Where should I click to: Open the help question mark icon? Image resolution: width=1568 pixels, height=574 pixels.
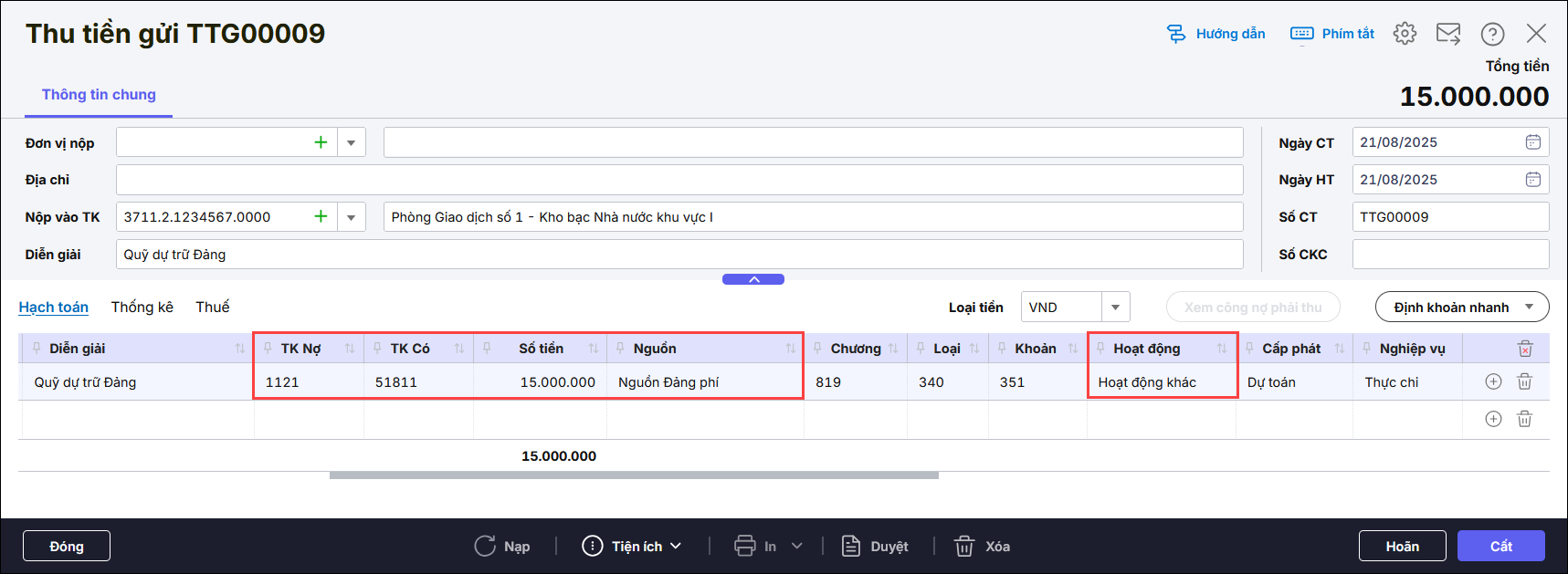[x=1492, y=34]
